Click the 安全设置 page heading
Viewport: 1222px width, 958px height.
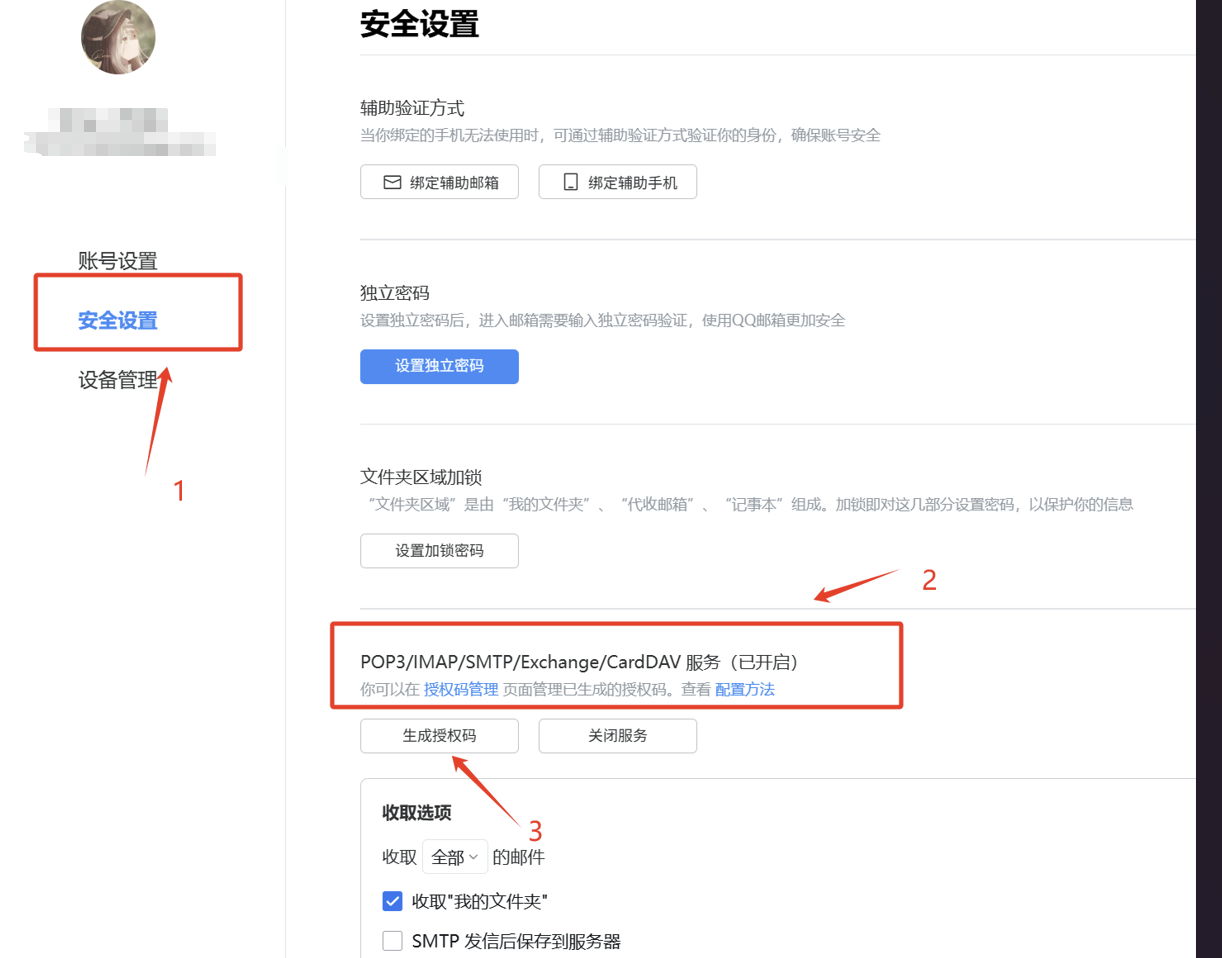(x=419, y=24)
